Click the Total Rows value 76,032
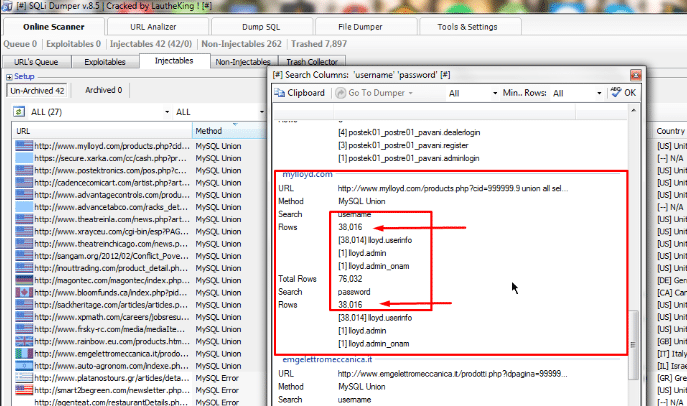 pos(350,279)
